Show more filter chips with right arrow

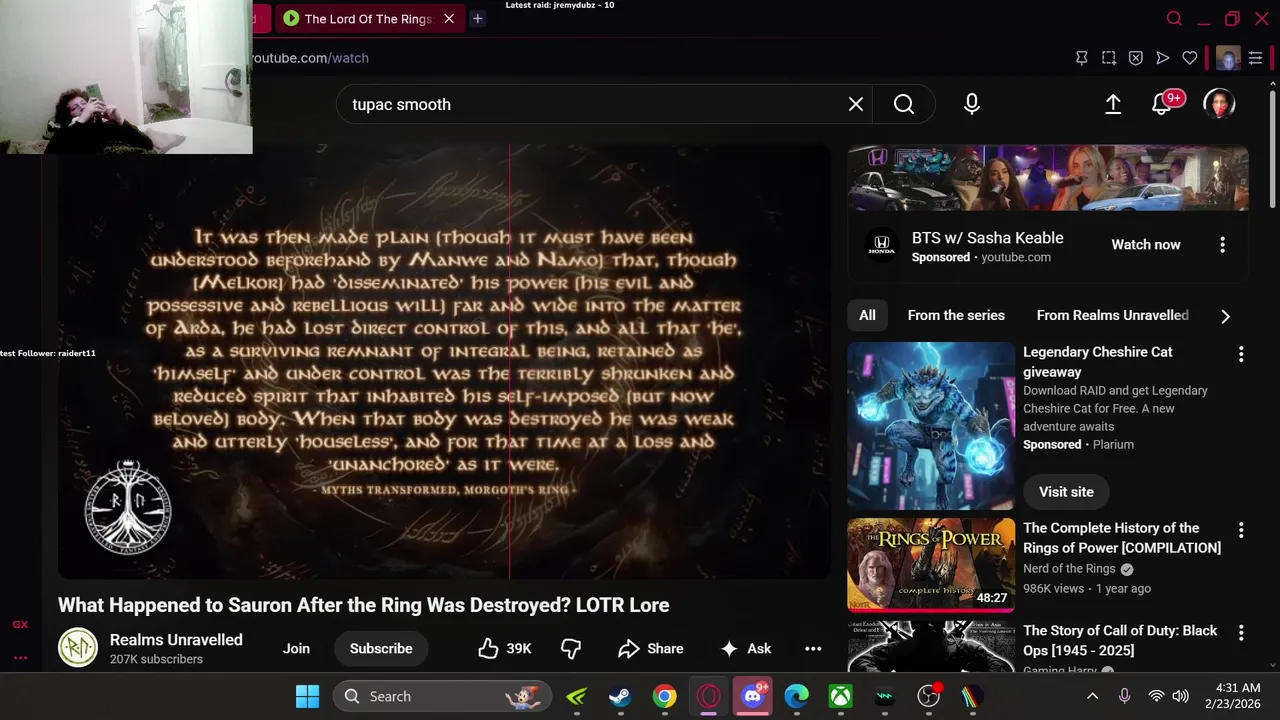tap(1225, 316)
